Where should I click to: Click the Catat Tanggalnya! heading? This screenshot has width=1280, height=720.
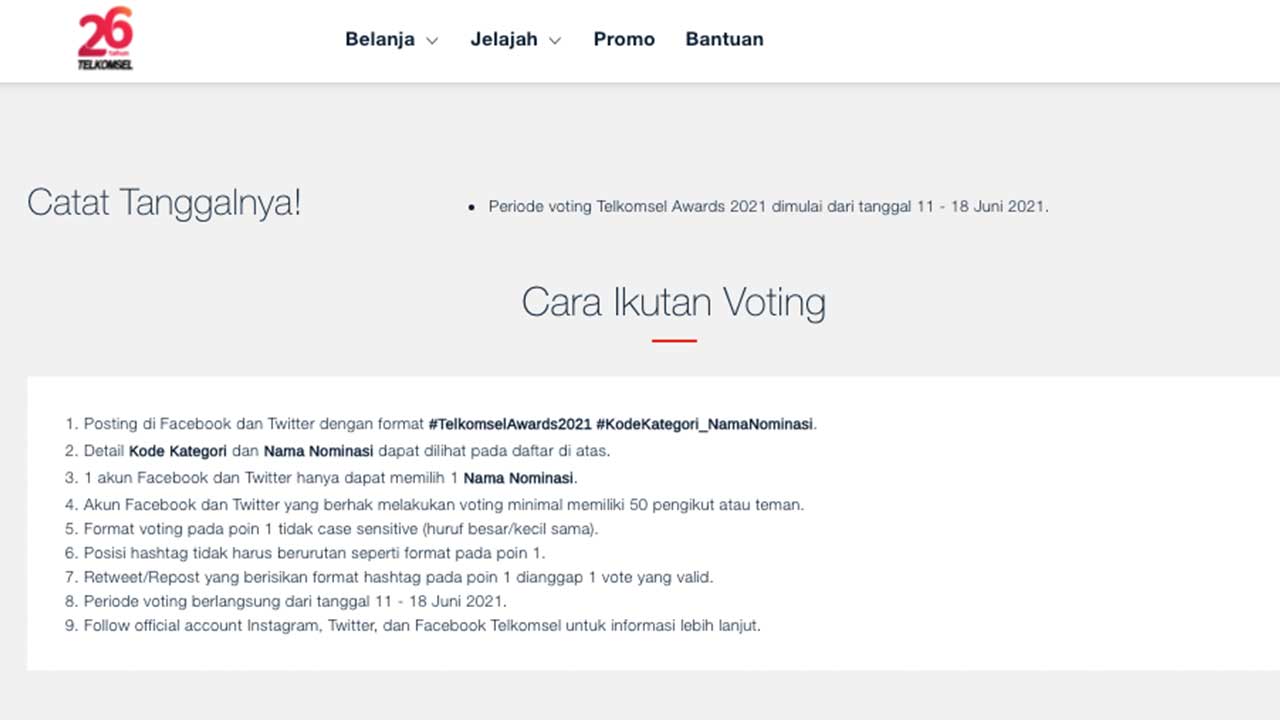[x=164, y=203]
